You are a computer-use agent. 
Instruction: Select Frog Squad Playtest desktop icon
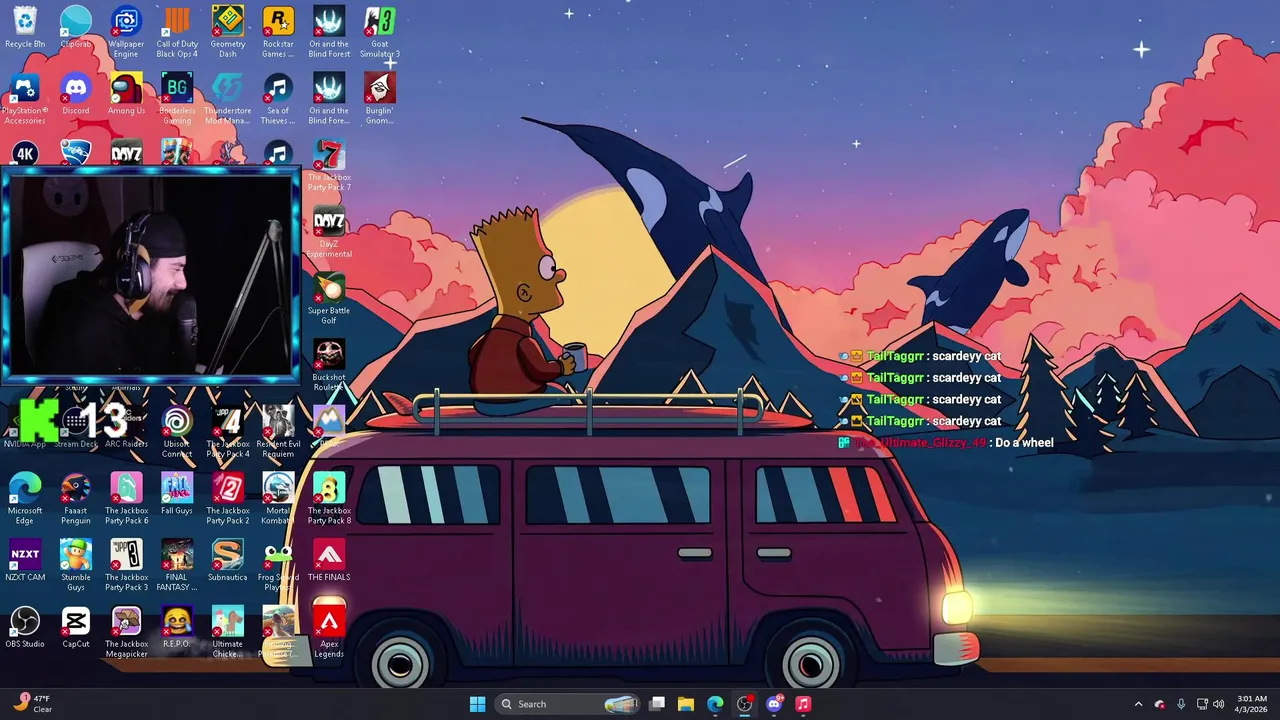tap(278, 566)
